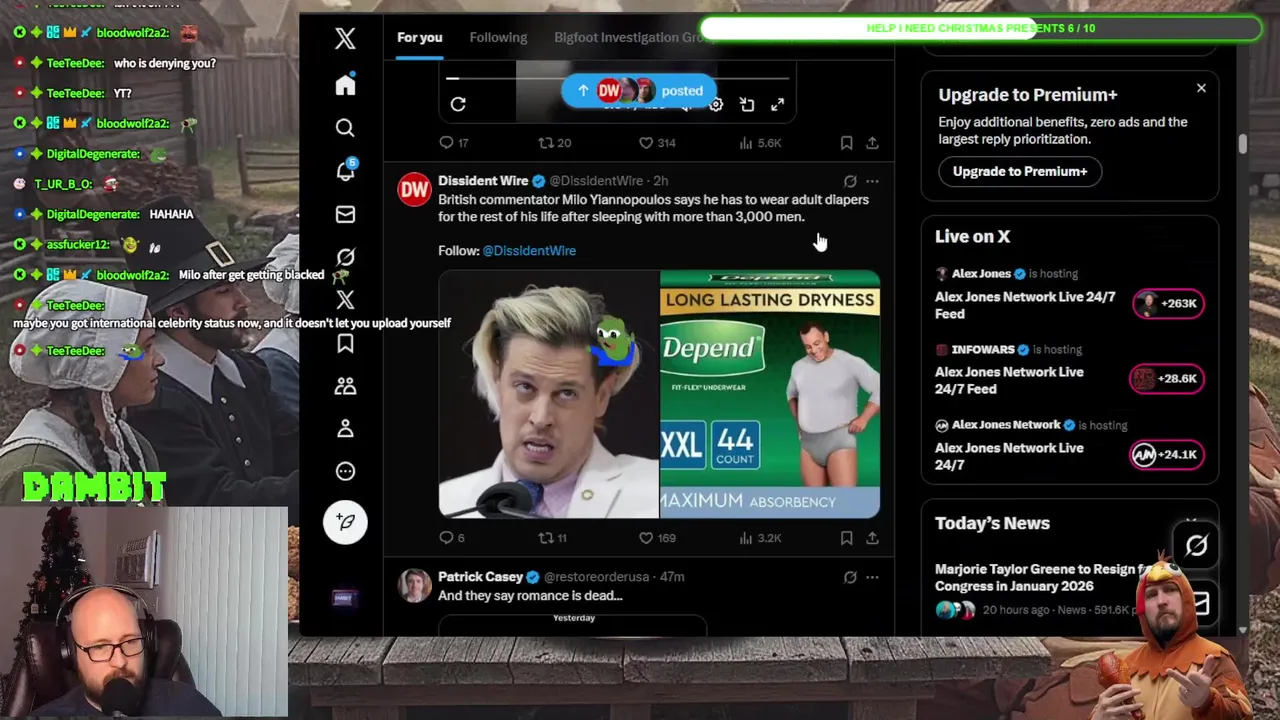The image size is (1280, 720).
Task: Share the post with 314 likes
Action: point(872,143)
